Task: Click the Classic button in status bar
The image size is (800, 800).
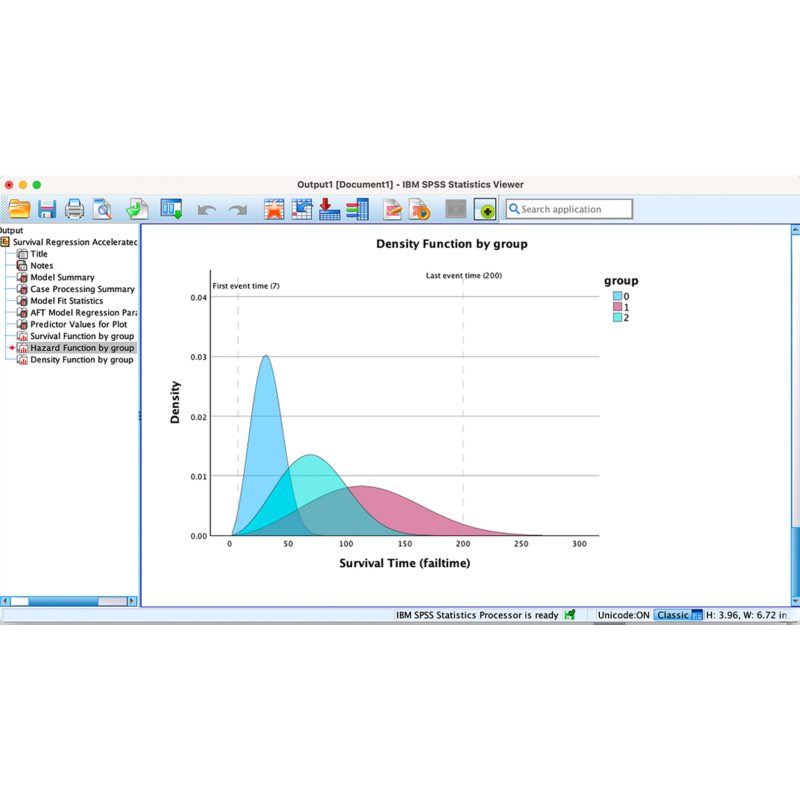Action: coord(672,615)
